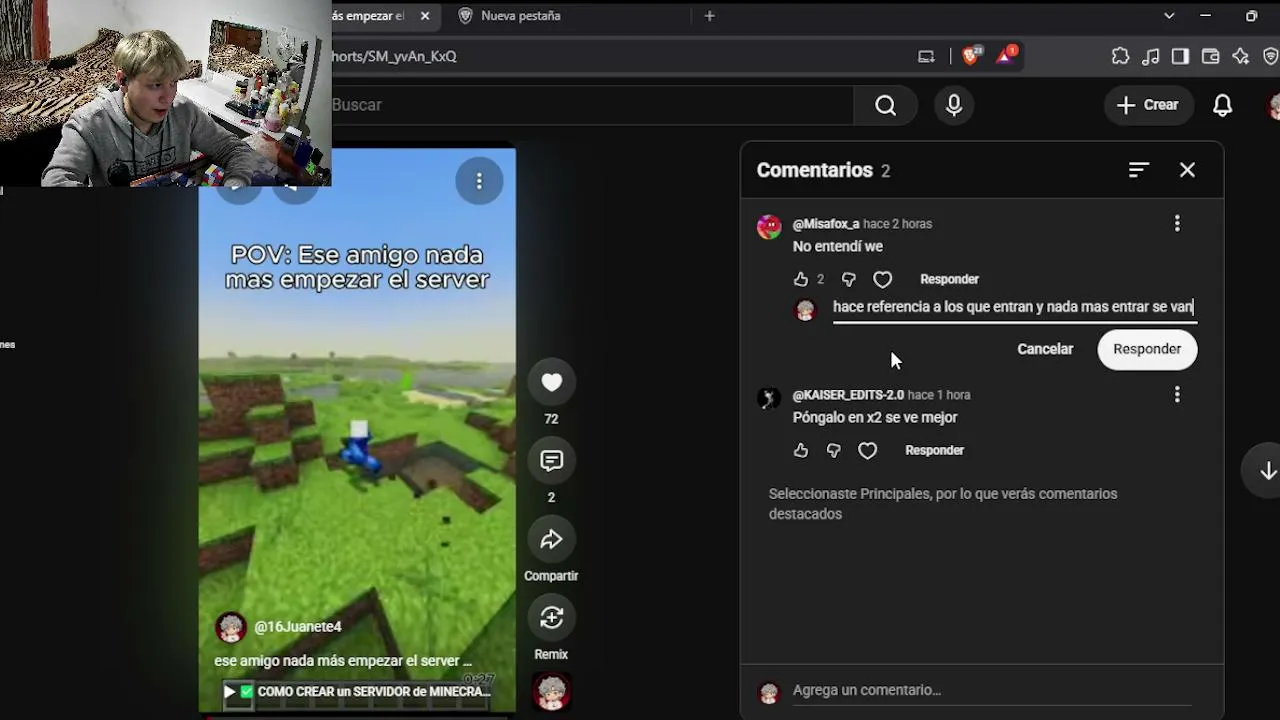This screenshot has width=1280, height=720.
Task: Click the Compartir share icon
Action: [x=551, y=540]
